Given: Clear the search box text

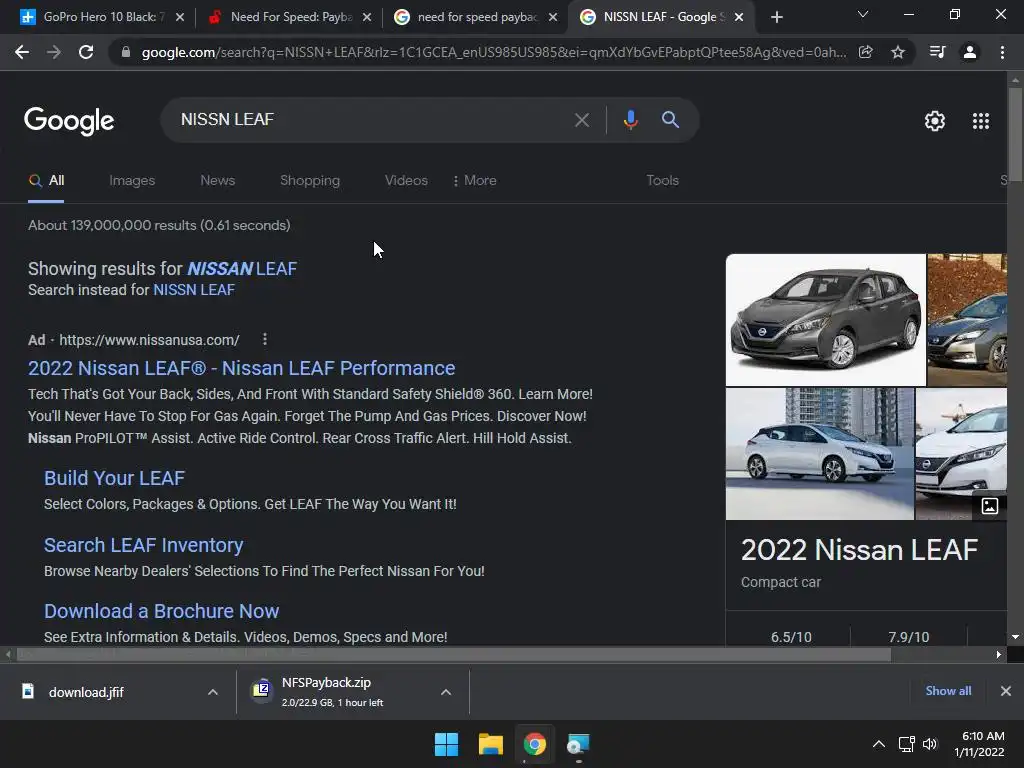Looking at the screenshot, I should click(x=582, y=120).
